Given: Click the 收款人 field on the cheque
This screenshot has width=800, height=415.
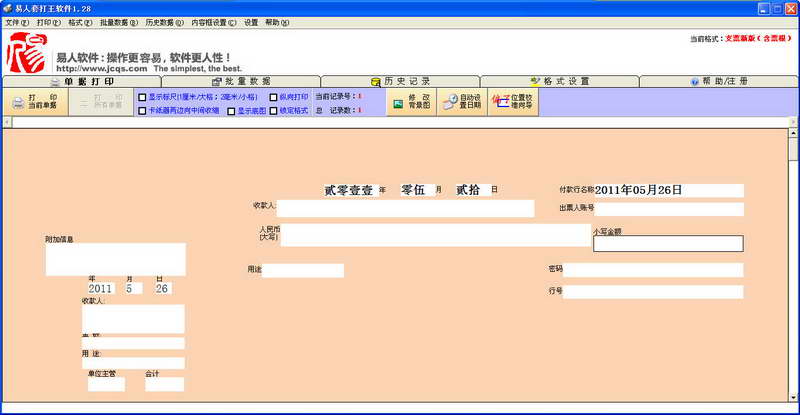Looking at the screenshot, I should (406, 208).
